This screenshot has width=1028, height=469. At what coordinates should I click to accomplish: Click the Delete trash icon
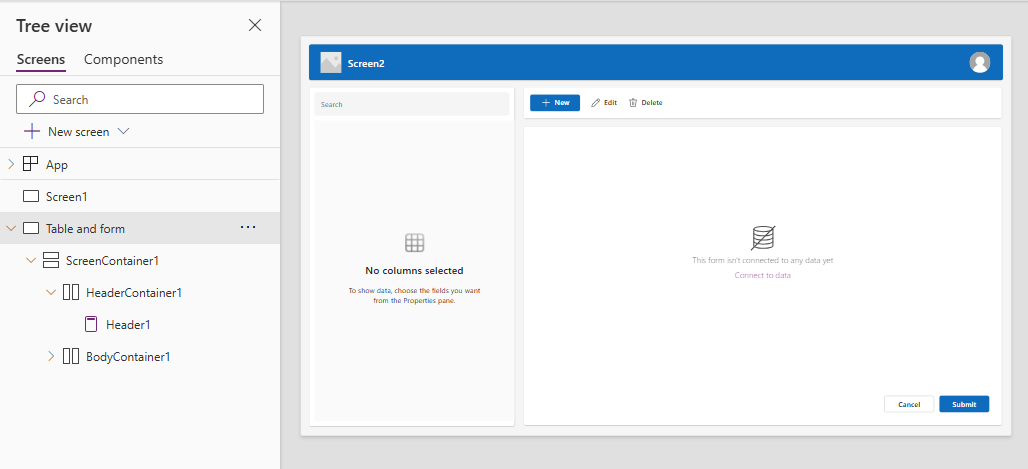pyautogui.click(x=633, y=103)
